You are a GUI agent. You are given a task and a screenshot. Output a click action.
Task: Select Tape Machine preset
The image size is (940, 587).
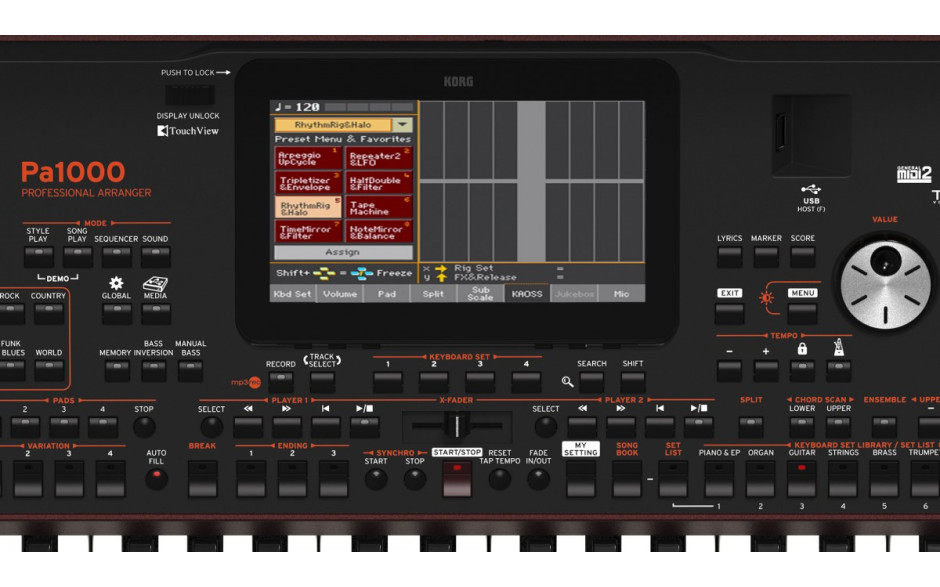pos(379,207)
